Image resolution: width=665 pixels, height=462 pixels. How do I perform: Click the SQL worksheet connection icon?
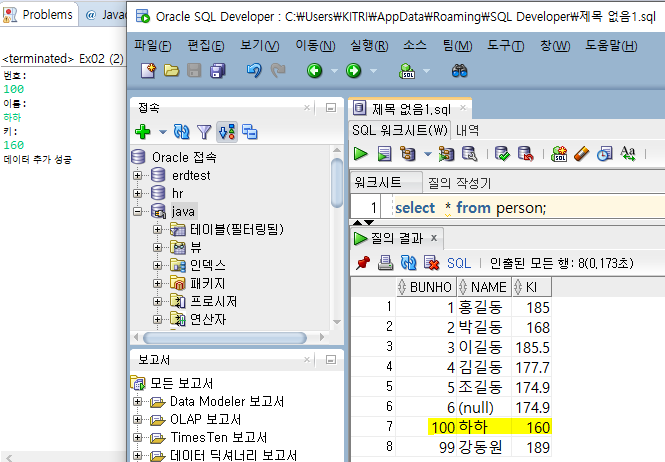pos(407,70)
